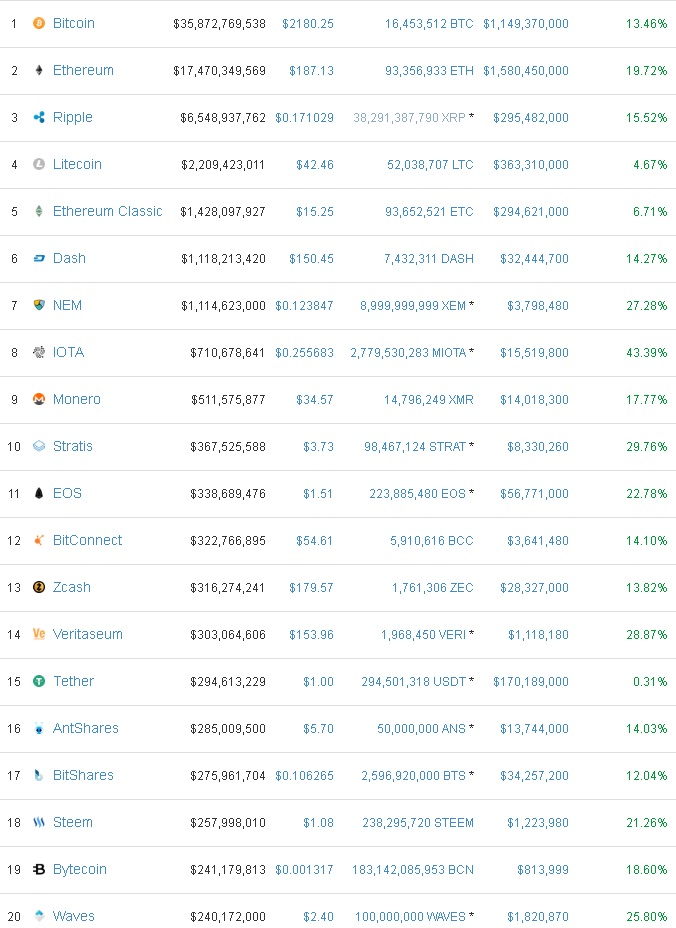Click the Bitcoin coin icon
Image resolution: width=676 pixels, height=928 pixels.
(x=39, y=23)
